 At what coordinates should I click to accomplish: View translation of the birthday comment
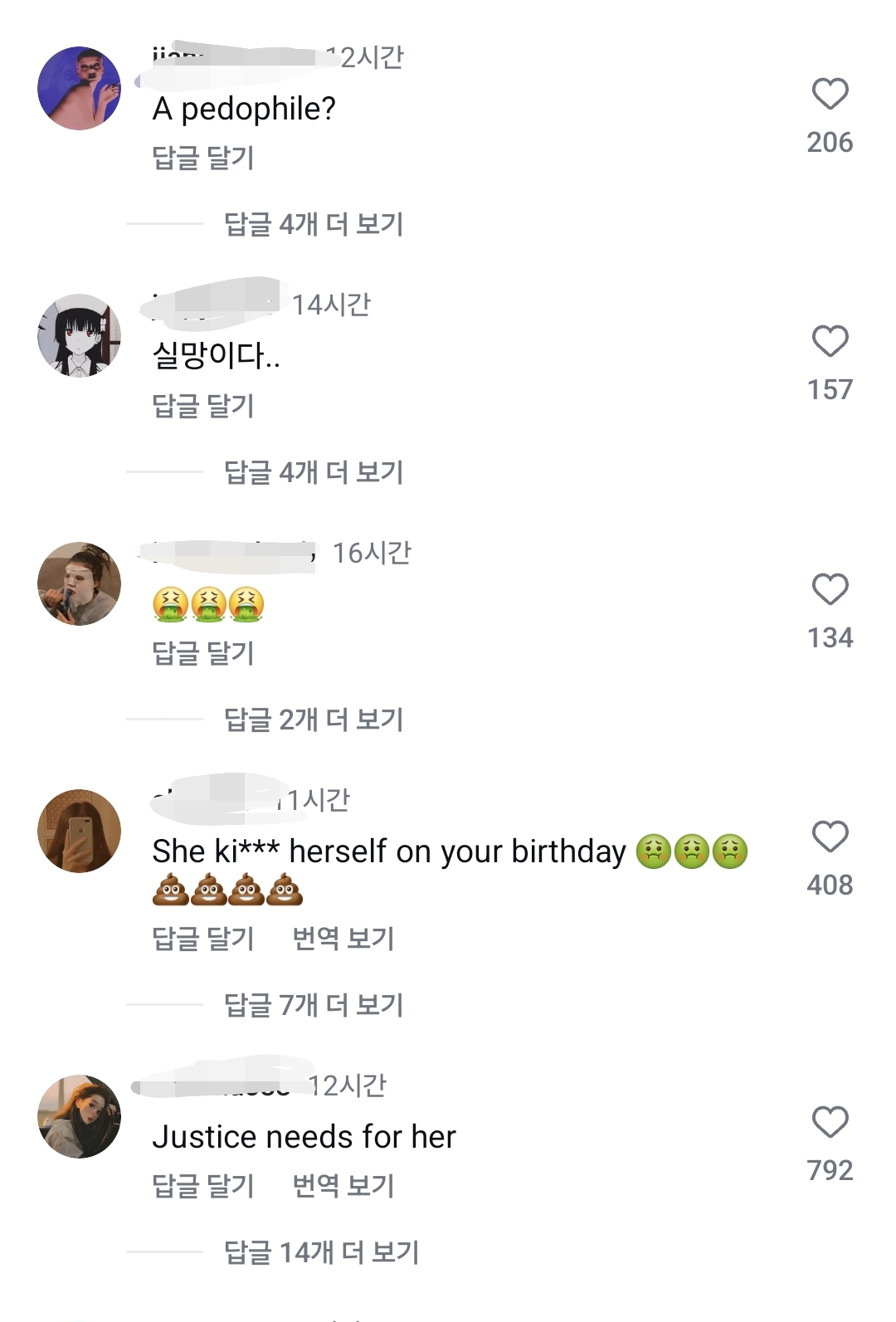343,939
